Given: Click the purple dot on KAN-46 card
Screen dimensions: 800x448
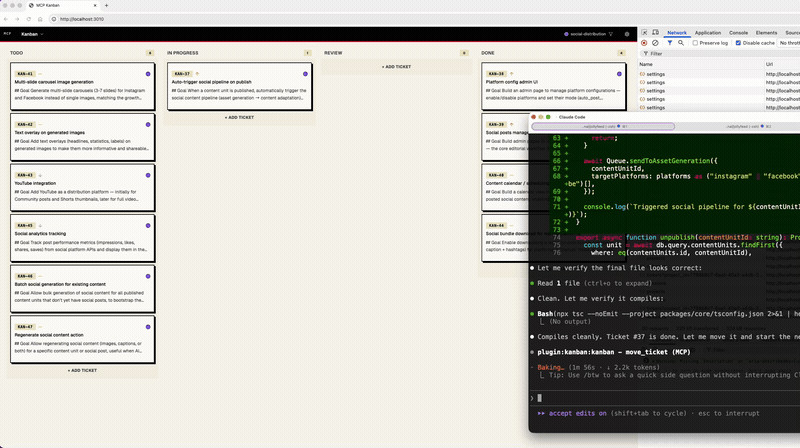Looking at the screenshot, I should [148, 276].
